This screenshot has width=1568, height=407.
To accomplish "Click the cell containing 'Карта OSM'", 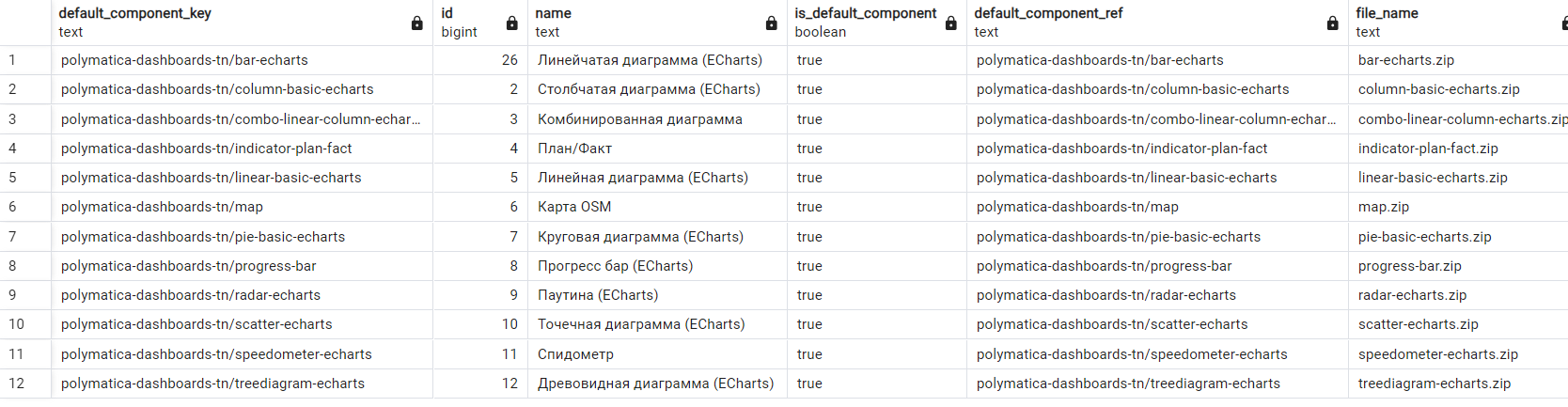I will point(574,207).
